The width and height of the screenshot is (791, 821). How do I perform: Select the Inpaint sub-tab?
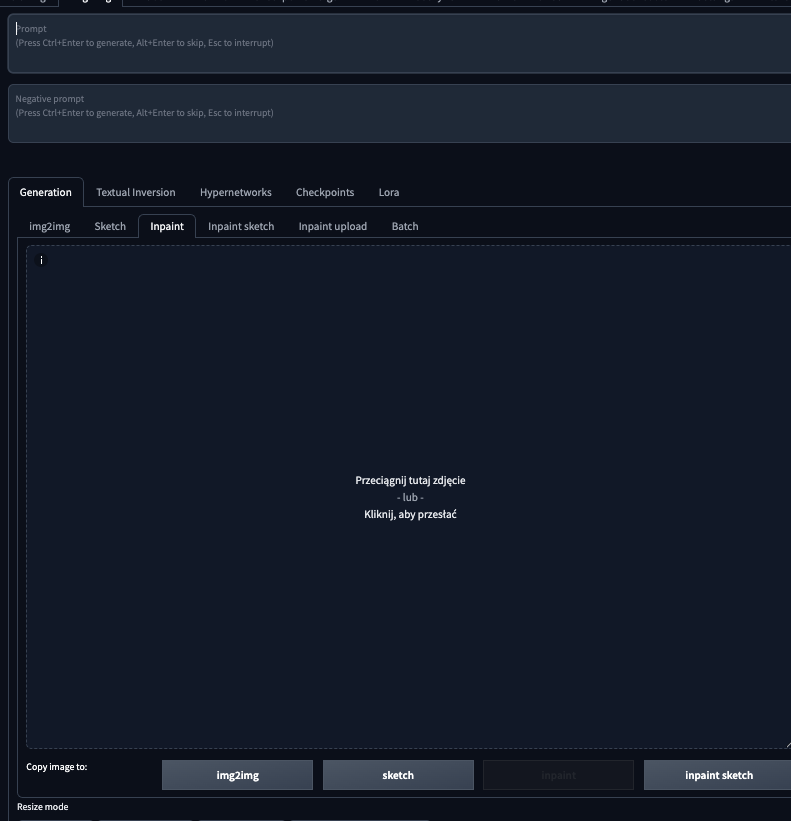tap(167, 226)
